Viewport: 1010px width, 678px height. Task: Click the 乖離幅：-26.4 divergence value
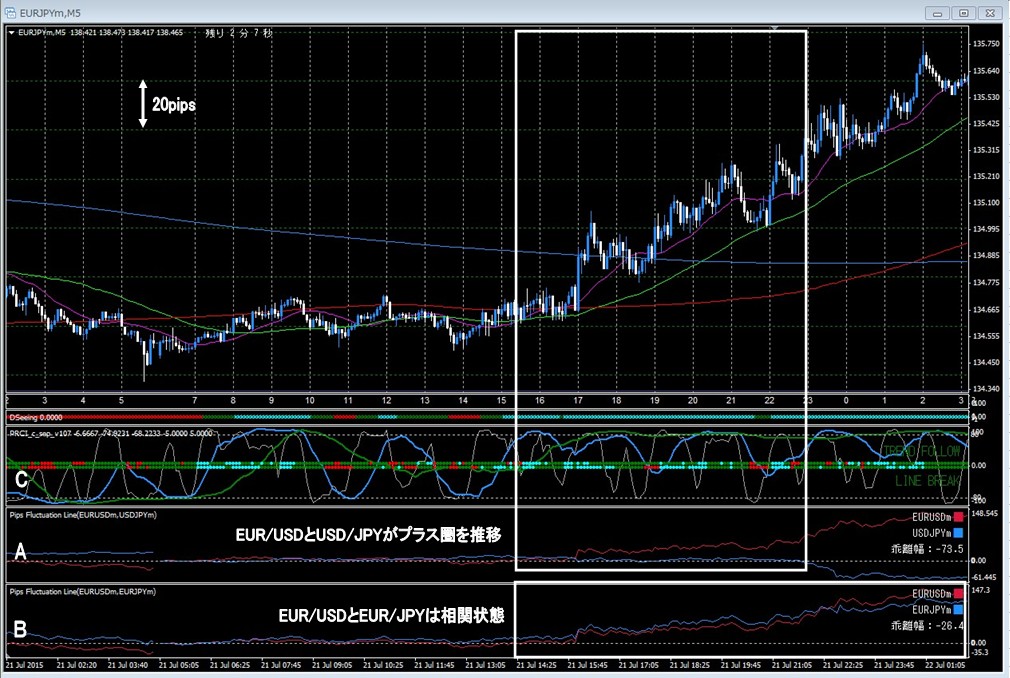click(927, 625)
